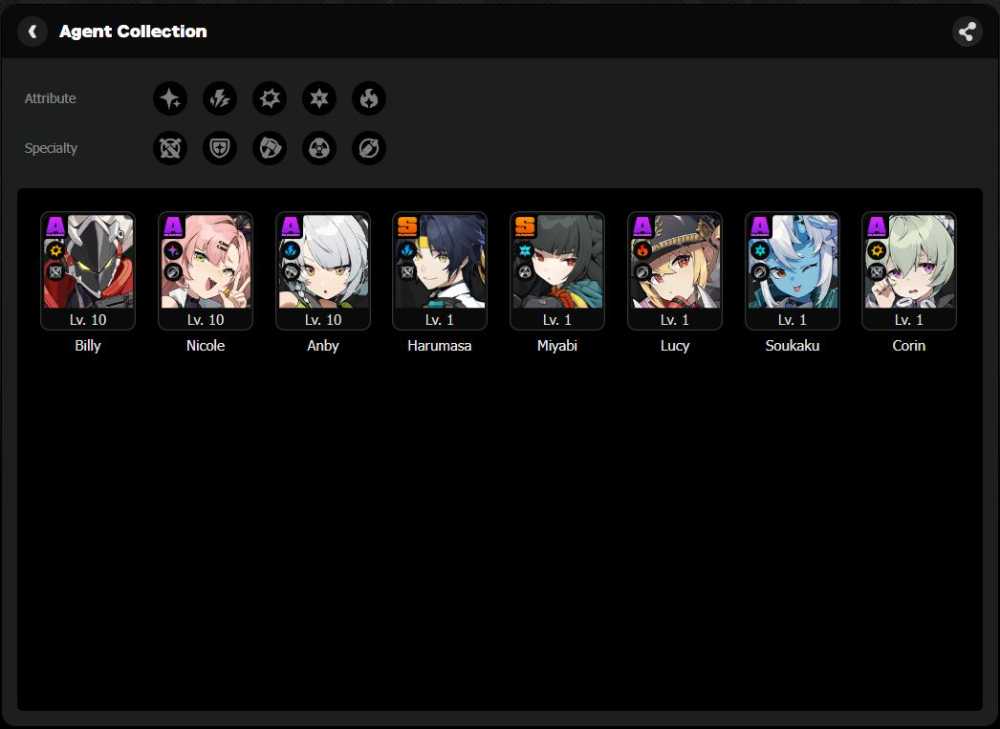
Task: Filter by Defense shield specialty icon
Action: [x=220, y=148]
